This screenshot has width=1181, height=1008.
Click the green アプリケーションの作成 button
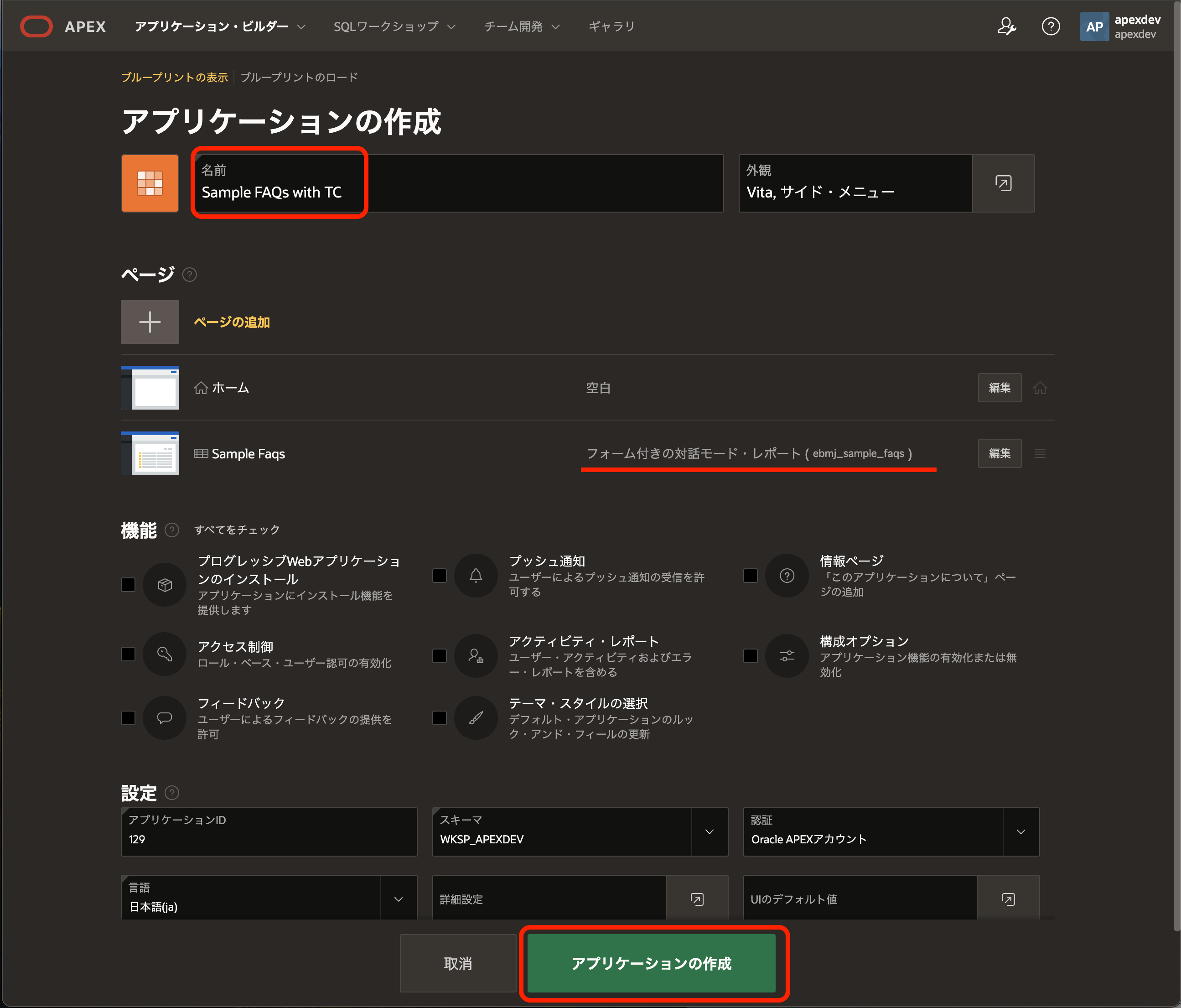[x=651, y=963]
